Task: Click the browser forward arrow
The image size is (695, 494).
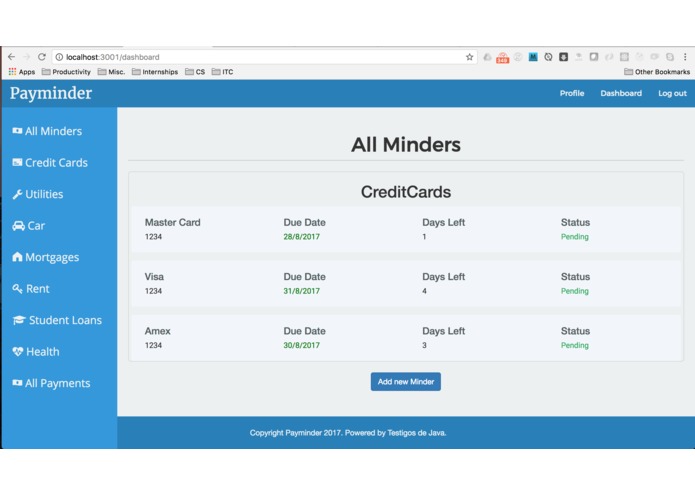Action: (27, 57)
